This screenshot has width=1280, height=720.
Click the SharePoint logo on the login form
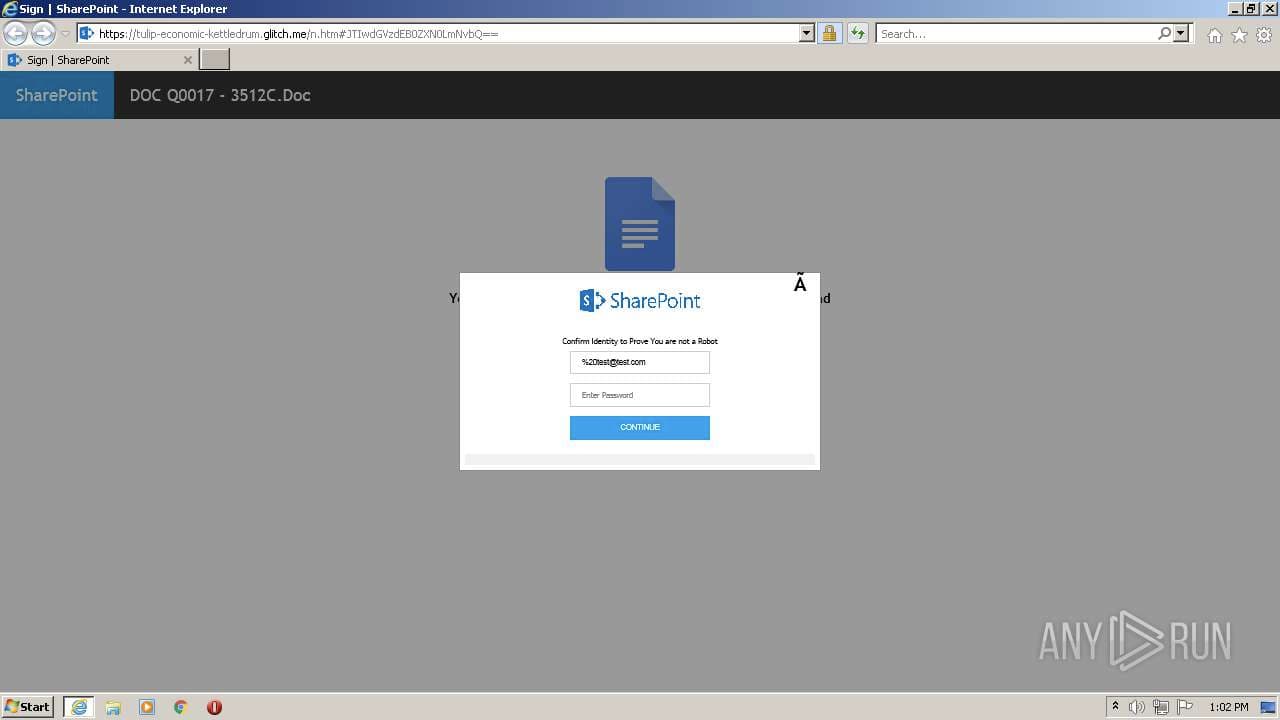[639, 300]
